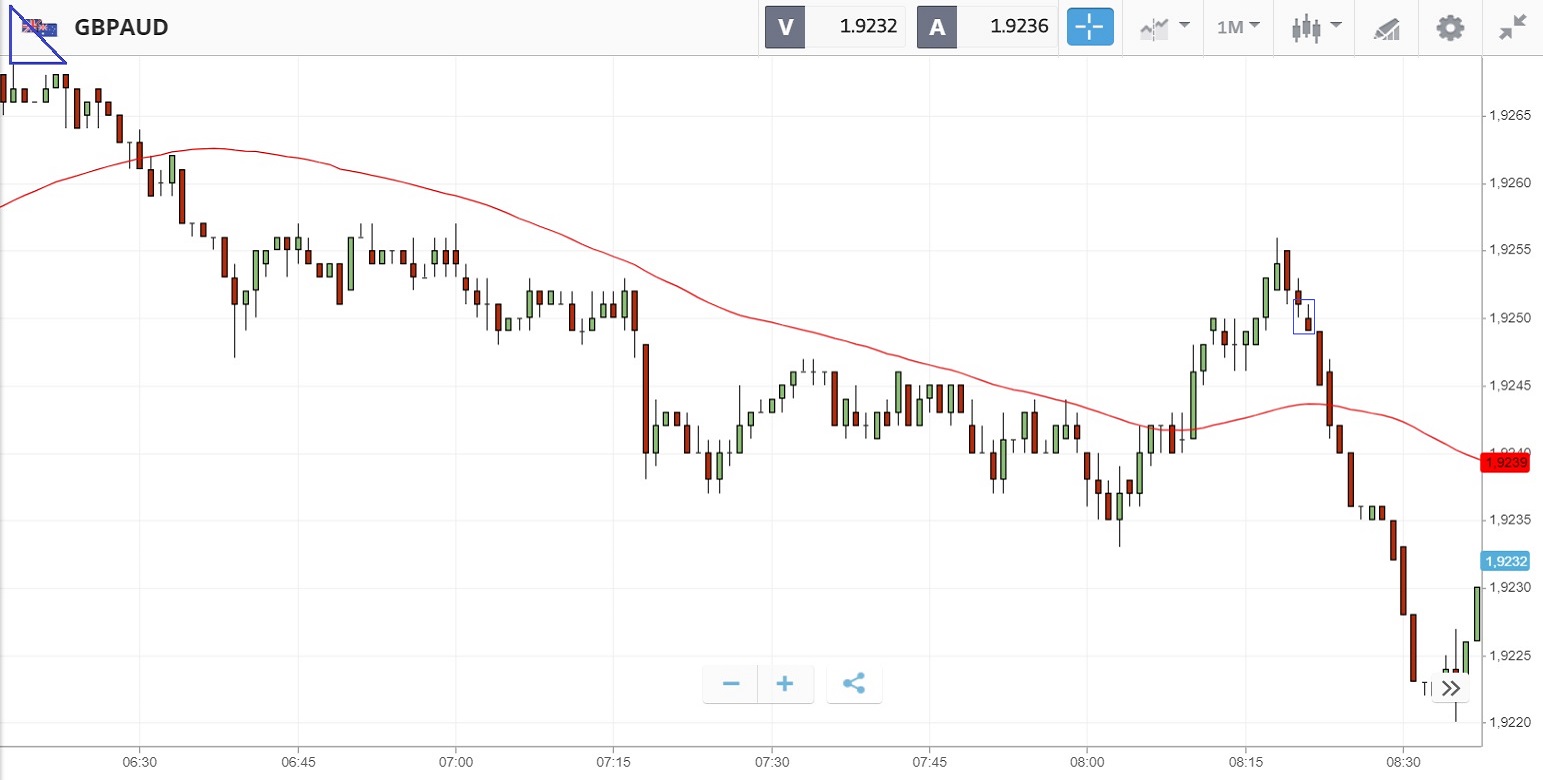Collapse the chart with the shrink arrows
Viewport: 1543px width, 780px height.
click(x=1514, y=27)
